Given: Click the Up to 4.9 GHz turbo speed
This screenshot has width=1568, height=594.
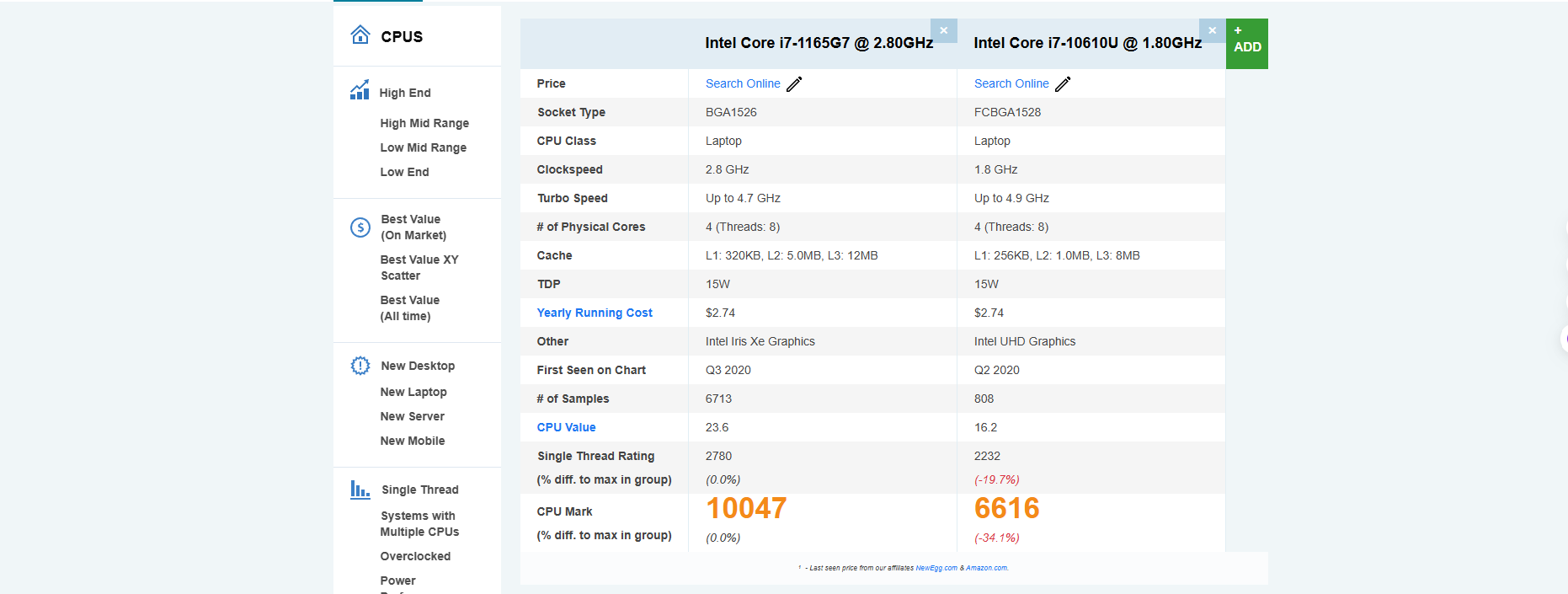Looking at the screenshot, I should 1011,198.
